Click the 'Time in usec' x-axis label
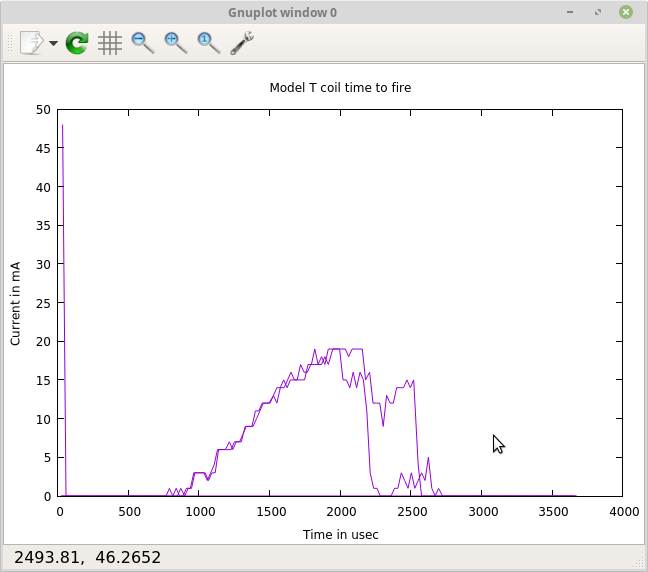The height and width of the screenshot is (572, 648). [340, 535]
